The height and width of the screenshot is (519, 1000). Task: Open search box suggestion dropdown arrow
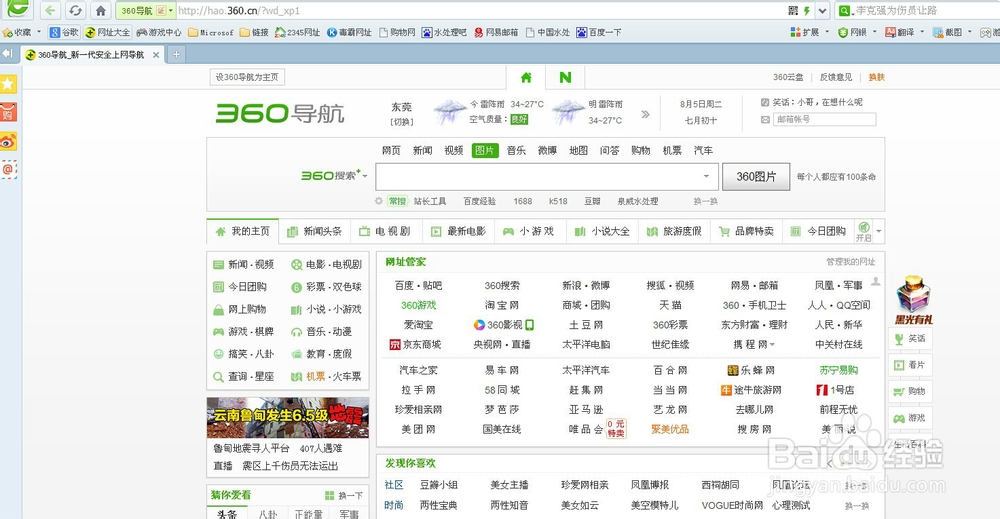706,176
